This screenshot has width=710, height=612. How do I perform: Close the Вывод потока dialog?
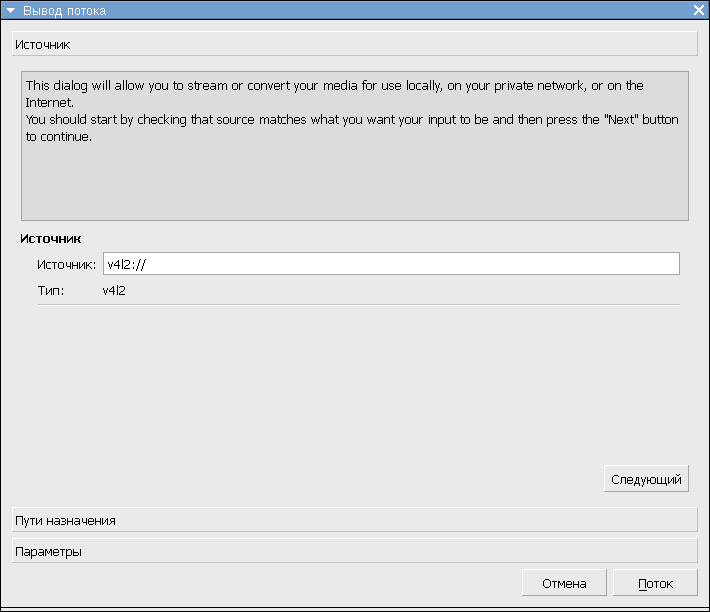point(699,10)
